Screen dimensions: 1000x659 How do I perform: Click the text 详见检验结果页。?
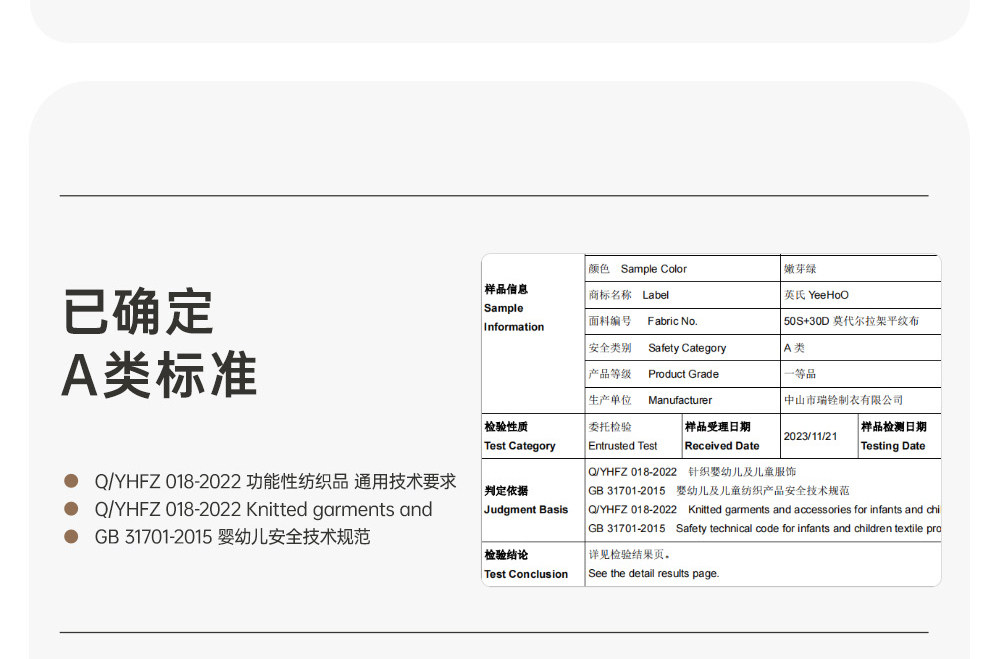pos(629,555)
